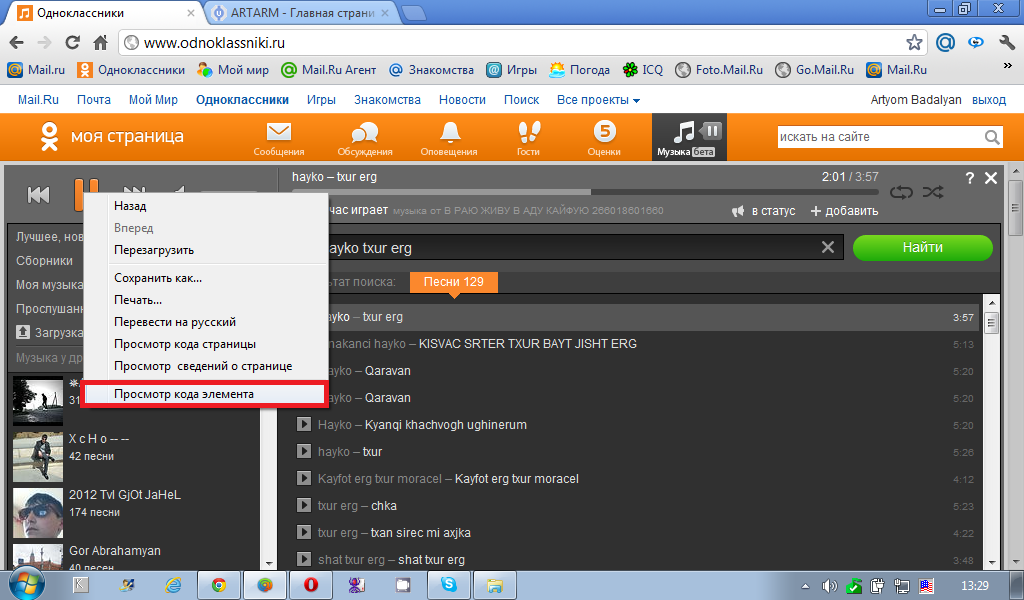Play Hayko – Kyanqi khachvogh ughinerum

click(303, 424)
